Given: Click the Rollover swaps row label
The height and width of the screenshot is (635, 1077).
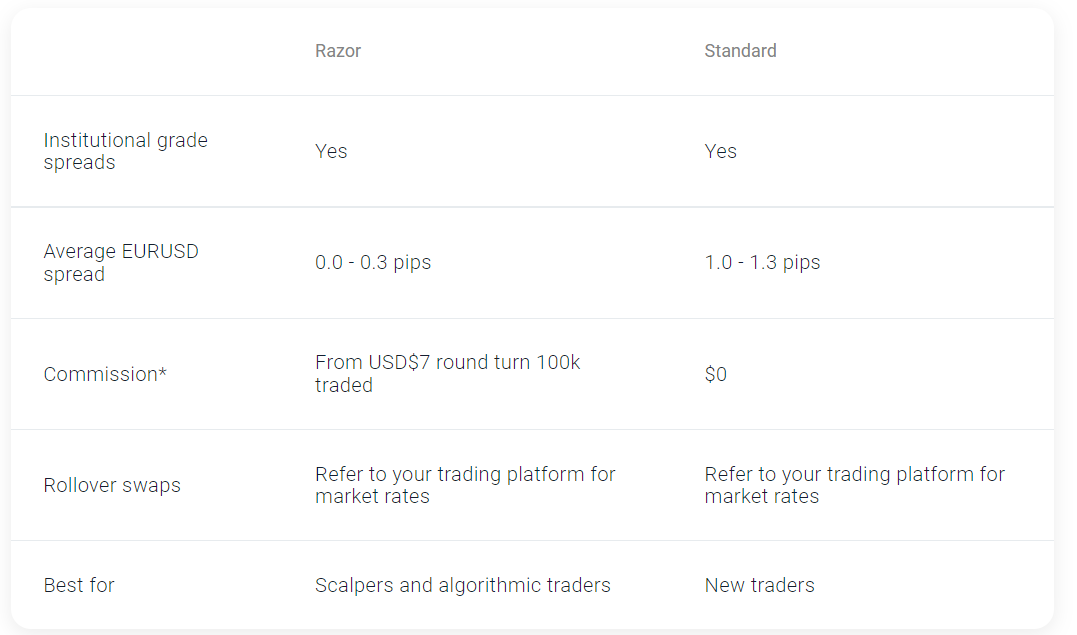Looking at the screenshot, I should click(112, 485).
